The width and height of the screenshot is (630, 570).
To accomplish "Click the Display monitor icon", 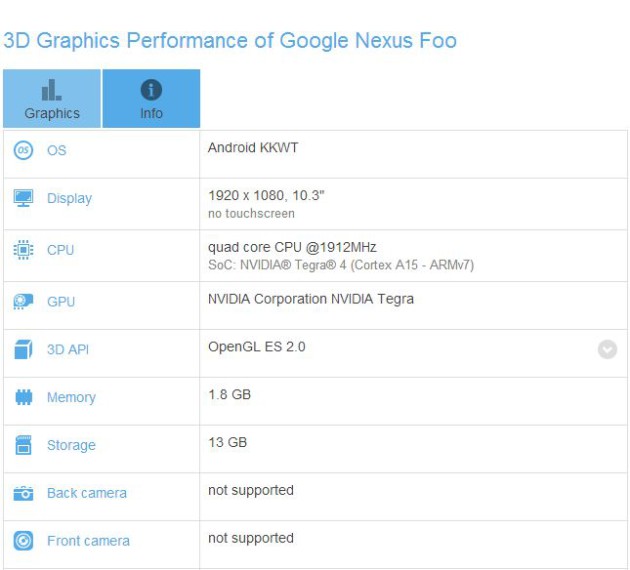I will pyautogui.click(x=23, y=198).
